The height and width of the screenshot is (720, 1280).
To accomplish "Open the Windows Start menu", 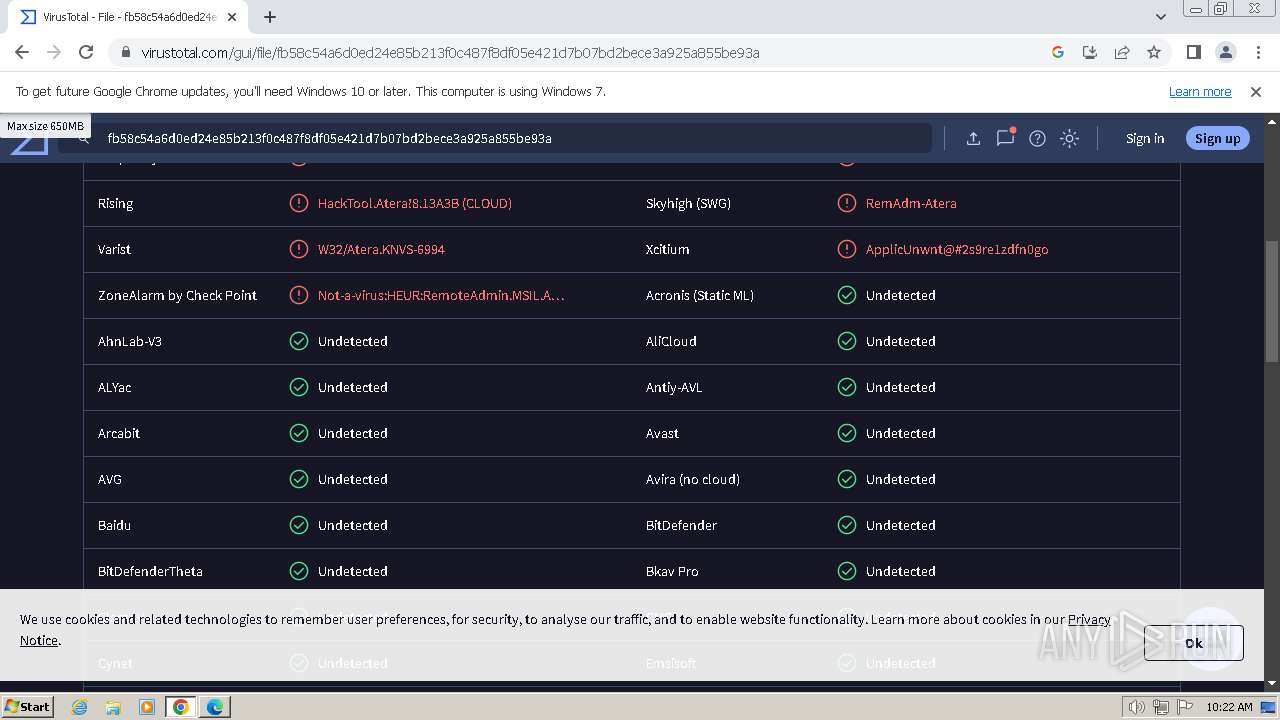I will point(28,706).
